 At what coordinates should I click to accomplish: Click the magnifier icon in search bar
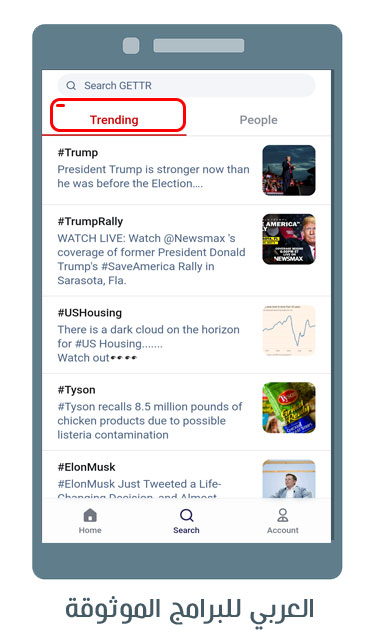coord(71,86)
